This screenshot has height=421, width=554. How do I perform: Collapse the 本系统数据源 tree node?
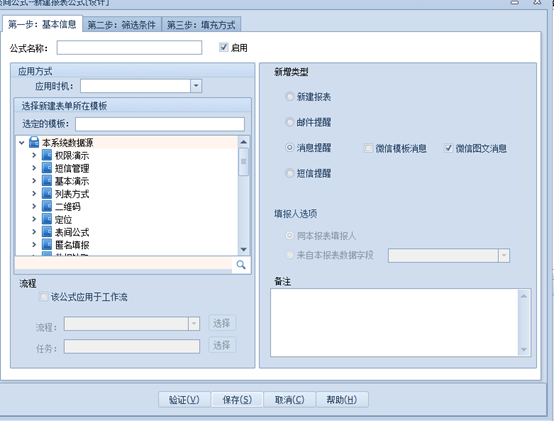21,143
